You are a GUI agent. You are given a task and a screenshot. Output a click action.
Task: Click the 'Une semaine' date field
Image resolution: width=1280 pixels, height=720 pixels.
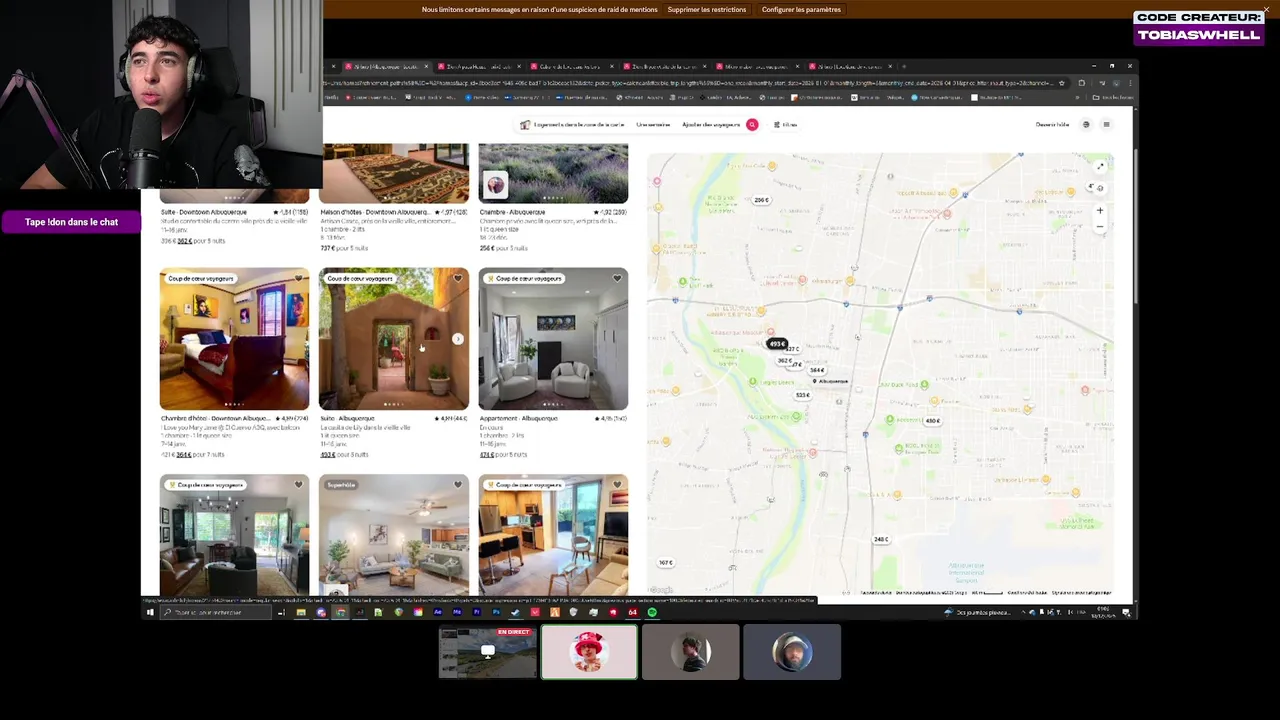coord(653,125)
